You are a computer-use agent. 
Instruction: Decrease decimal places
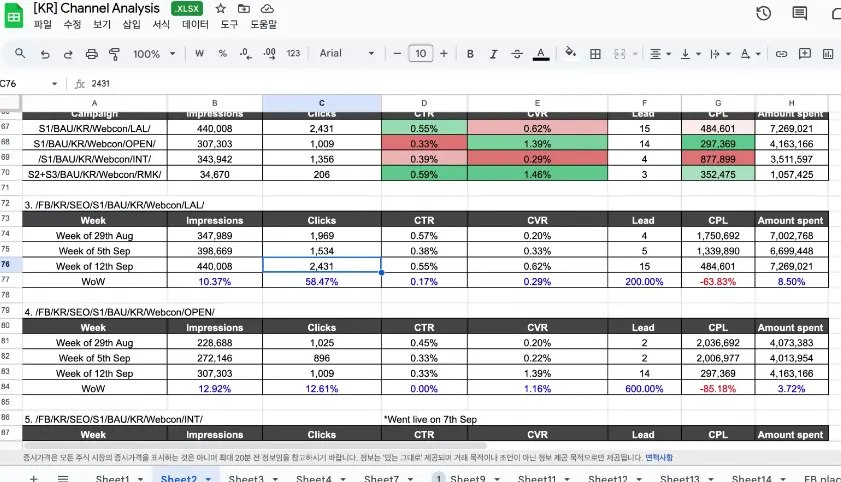(x=246, y=54)
